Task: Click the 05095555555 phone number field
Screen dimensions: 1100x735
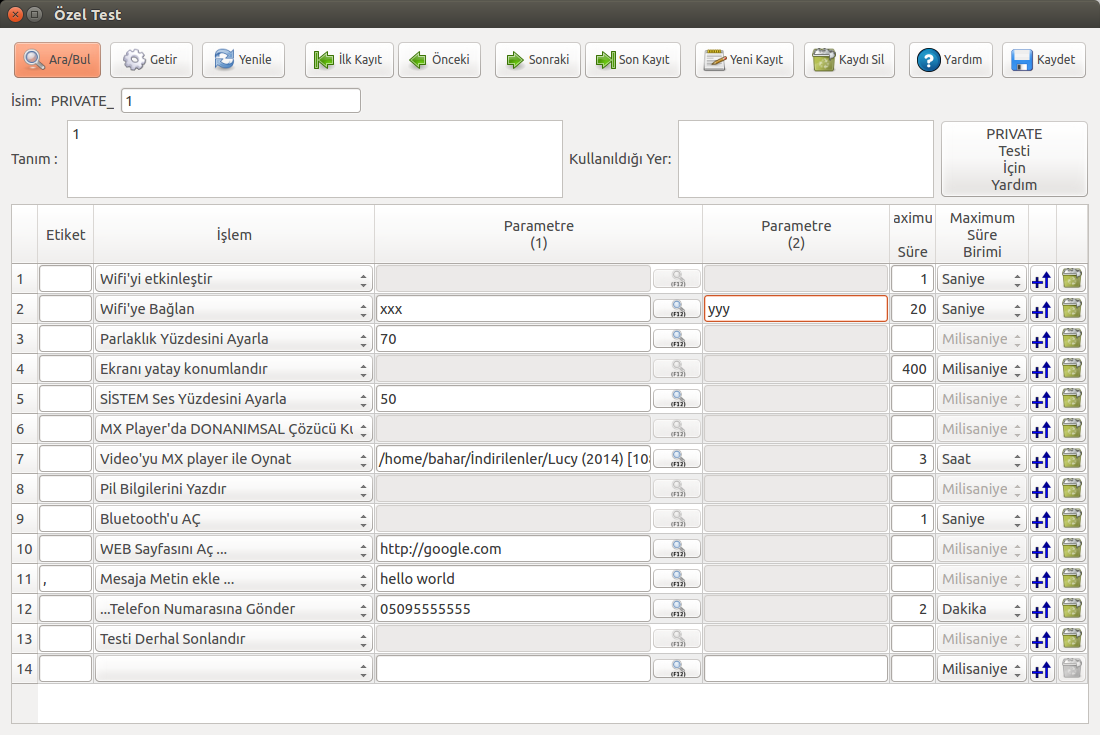Action: coord(514,609)
